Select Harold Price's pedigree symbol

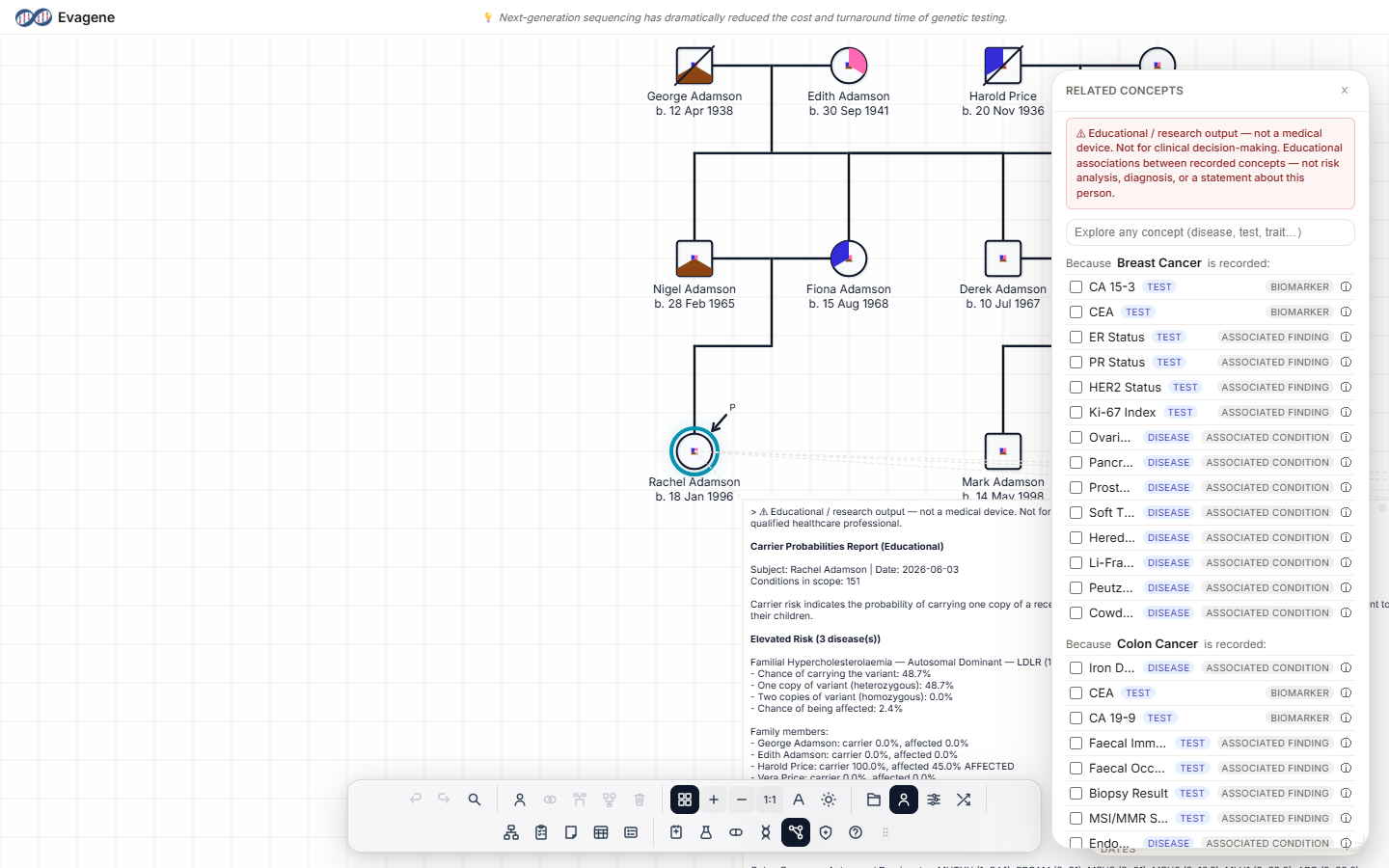(x=1003, y=66)
